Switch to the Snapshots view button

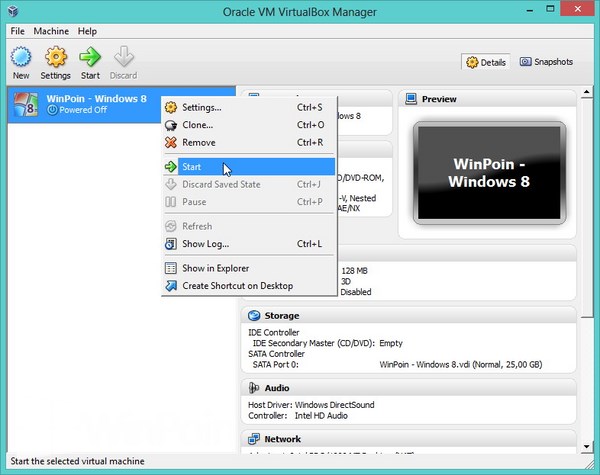click(x=546, y=62)
